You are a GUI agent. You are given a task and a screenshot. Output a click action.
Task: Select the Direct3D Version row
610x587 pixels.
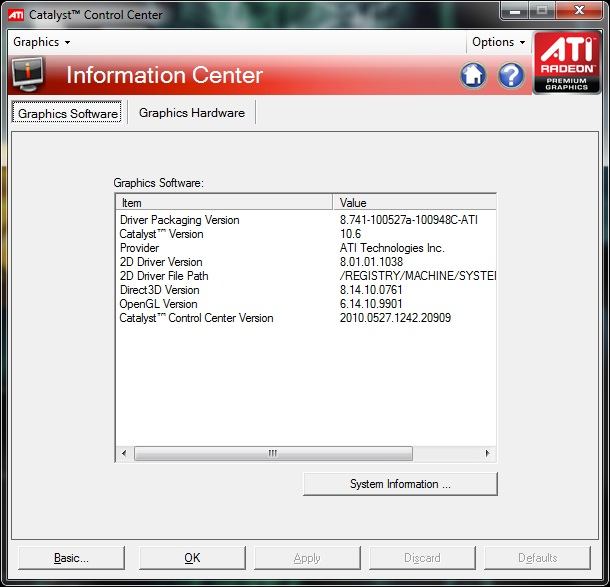[306, 290]
